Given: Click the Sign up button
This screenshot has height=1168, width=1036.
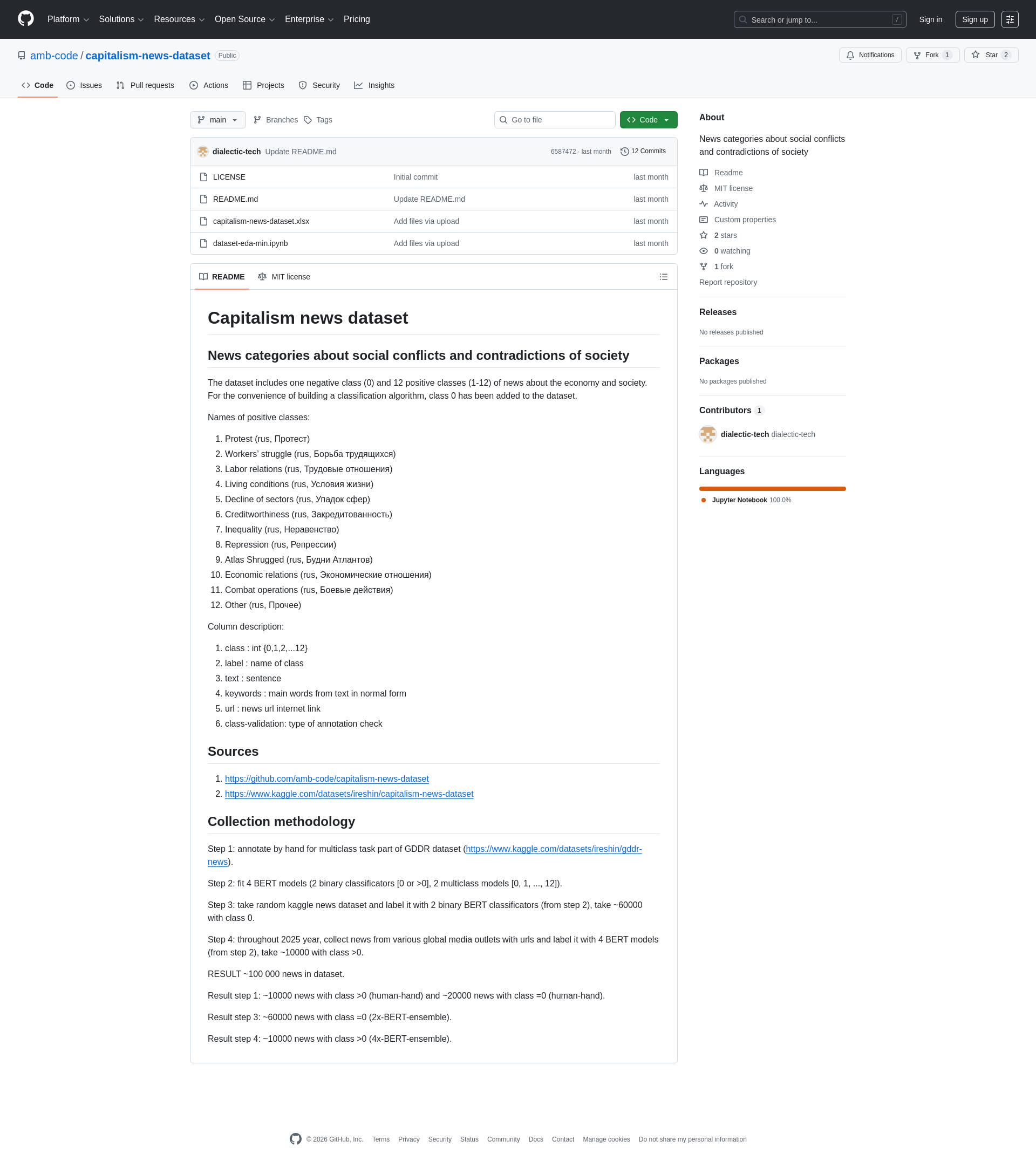Looking at the screenshot, I should pos(974,19).
